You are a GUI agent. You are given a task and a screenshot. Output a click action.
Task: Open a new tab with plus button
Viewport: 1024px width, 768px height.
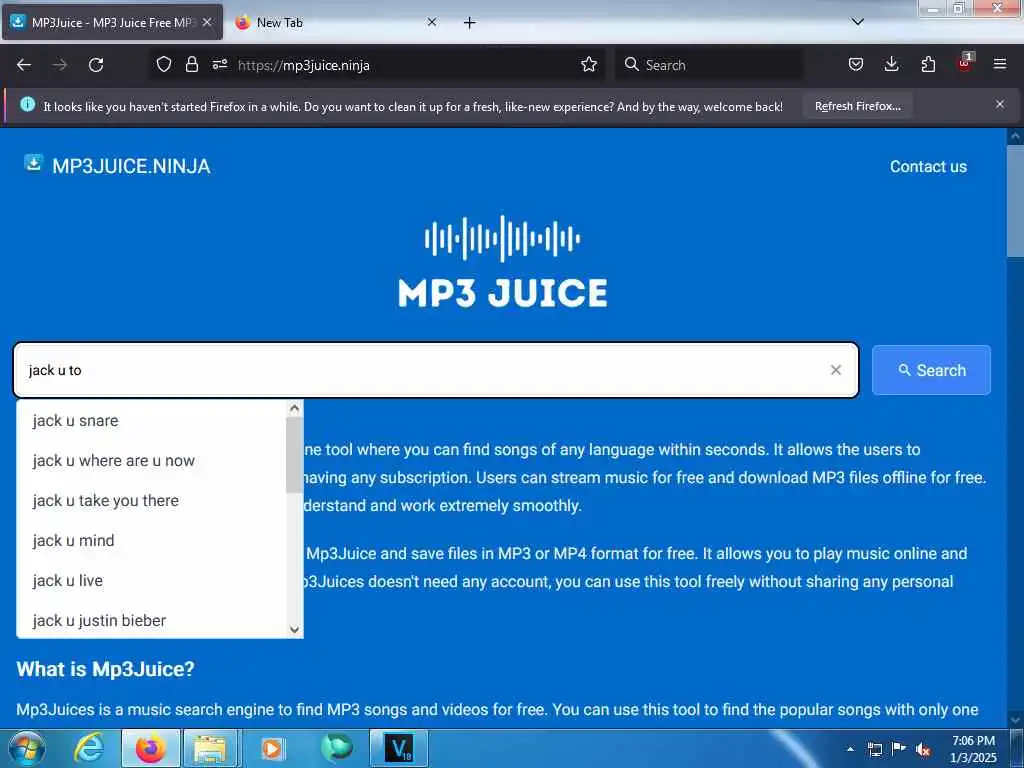click(470, 23)
